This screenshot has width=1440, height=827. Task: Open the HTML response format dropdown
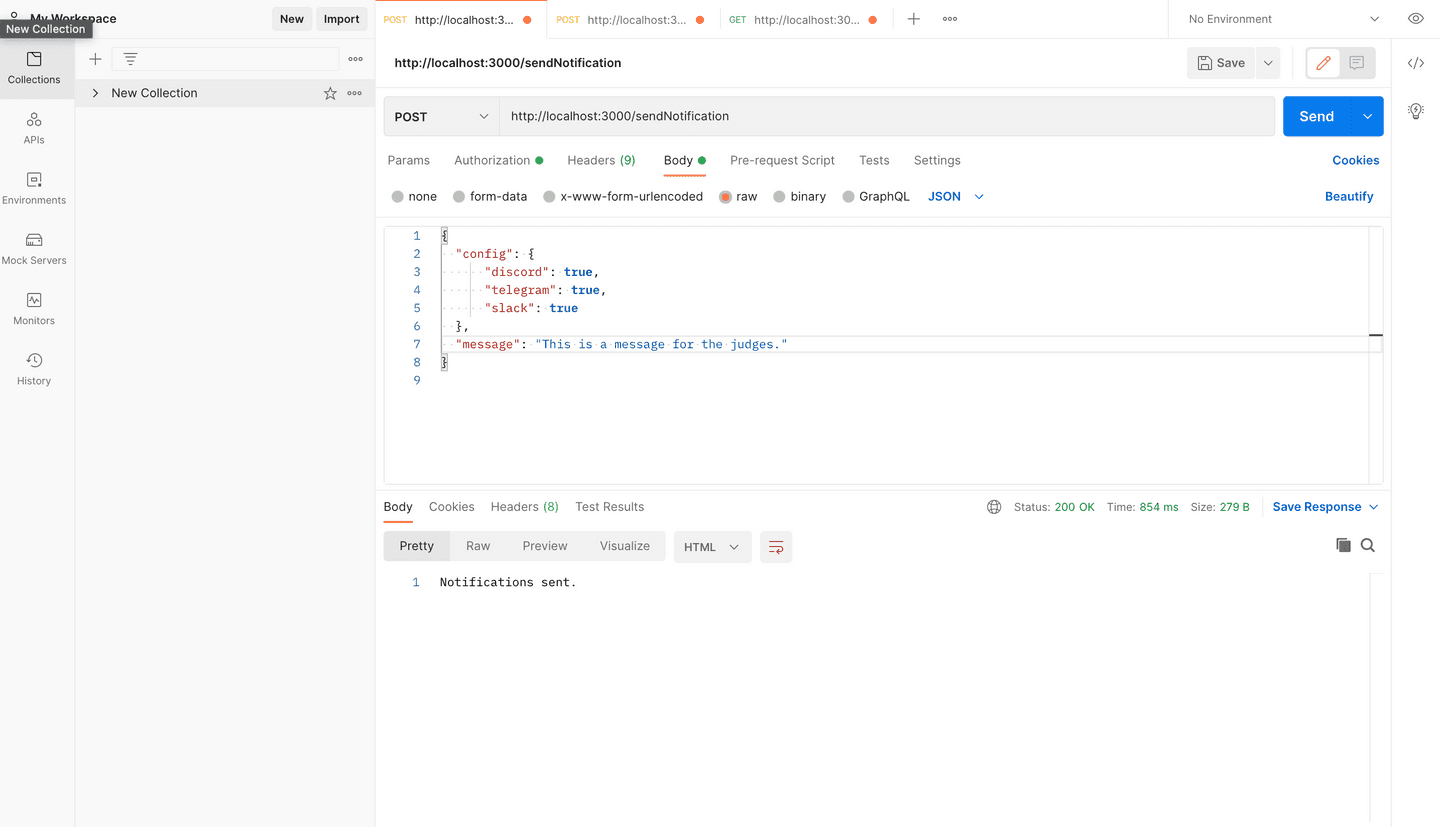point(712,547)
